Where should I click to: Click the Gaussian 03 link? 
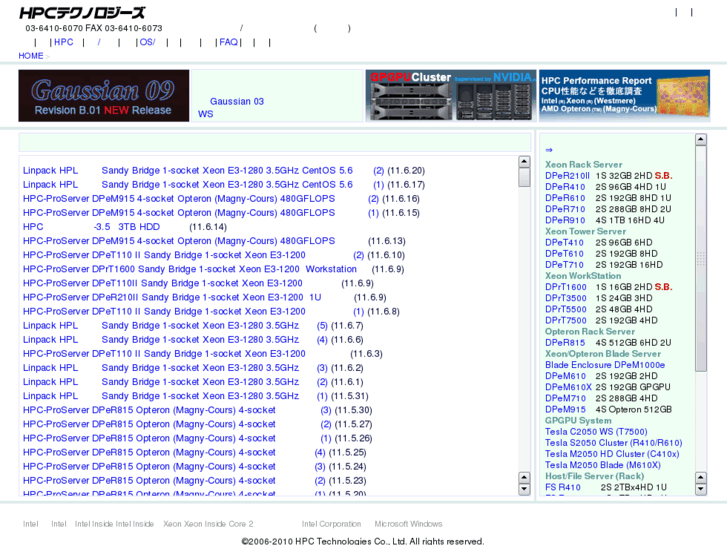pos(237,101)
